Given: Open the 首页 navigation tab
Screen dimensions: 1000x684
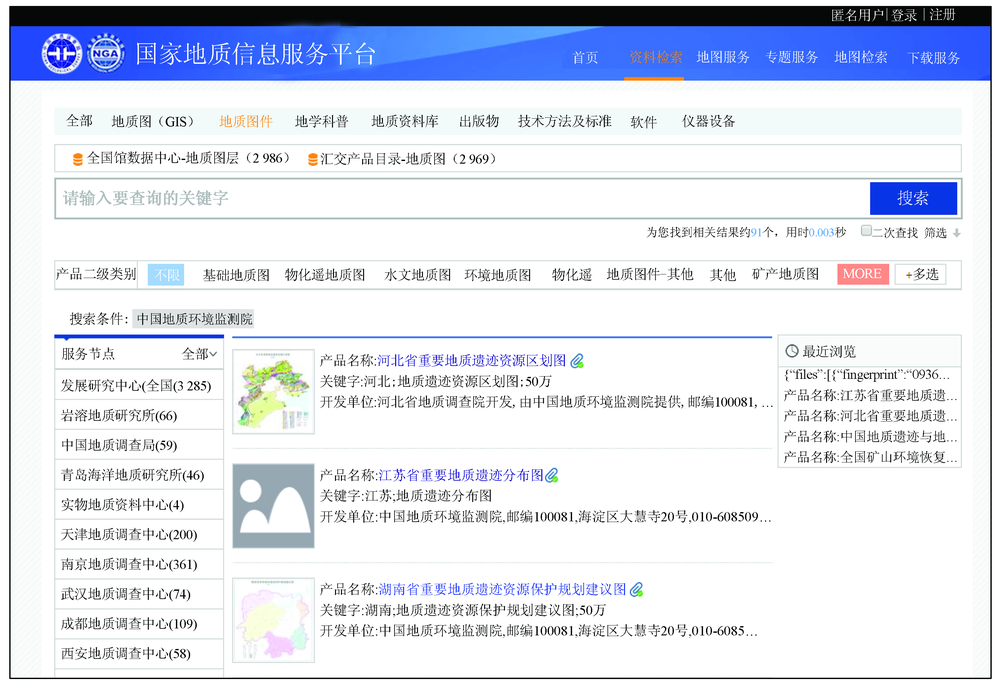Looking at the screenshot, I should click(x=585, y=58).
